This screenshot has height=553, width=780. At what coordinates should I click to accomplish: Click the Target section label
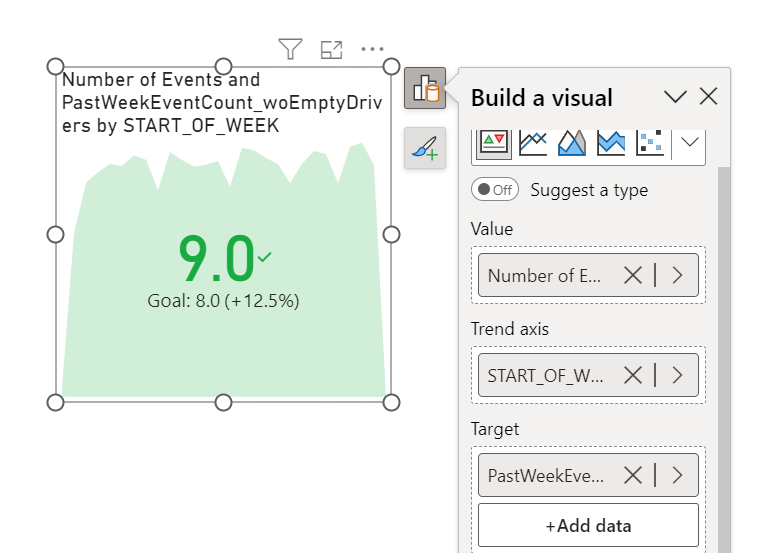pyautogui.click(x=495, y=429)
